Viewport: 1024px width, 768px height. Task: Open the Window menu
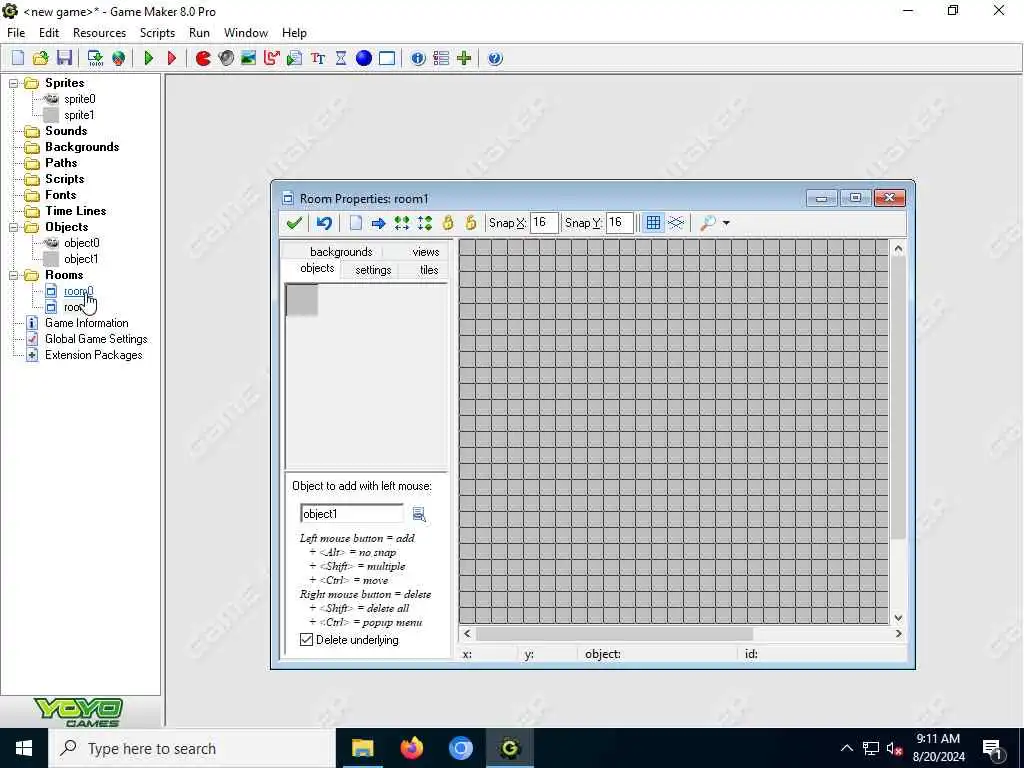246,33
